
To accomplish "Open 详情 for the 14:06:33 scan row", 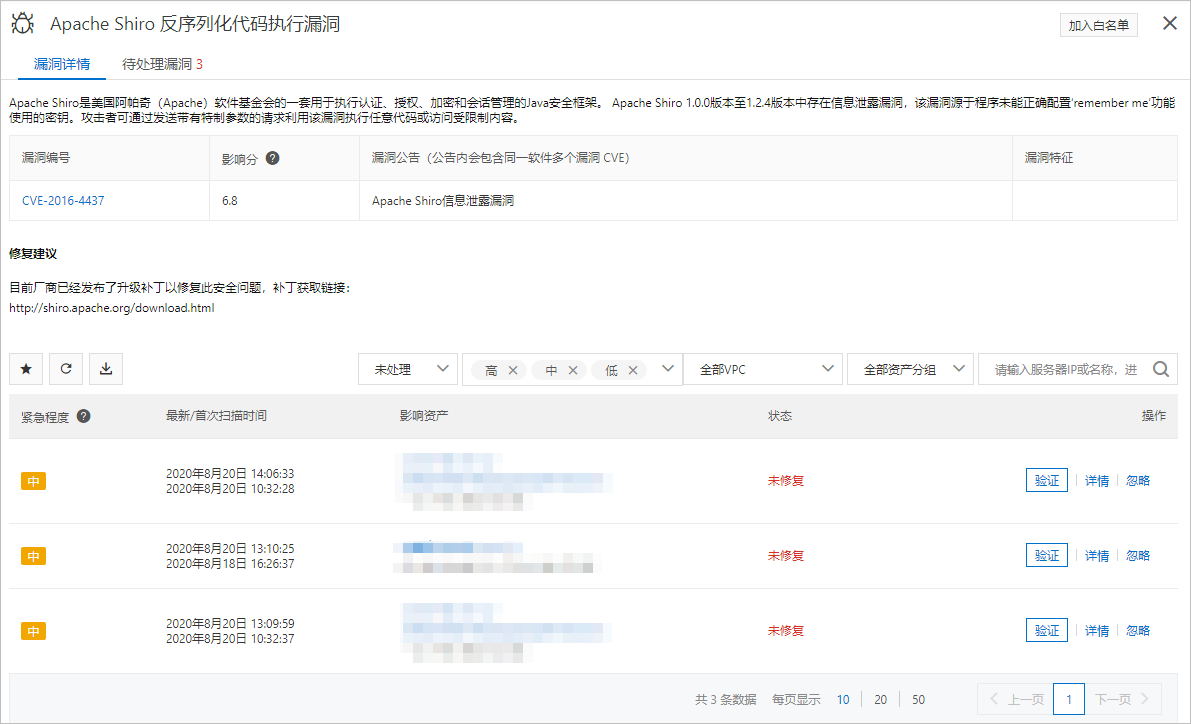I will (1097, 480).
